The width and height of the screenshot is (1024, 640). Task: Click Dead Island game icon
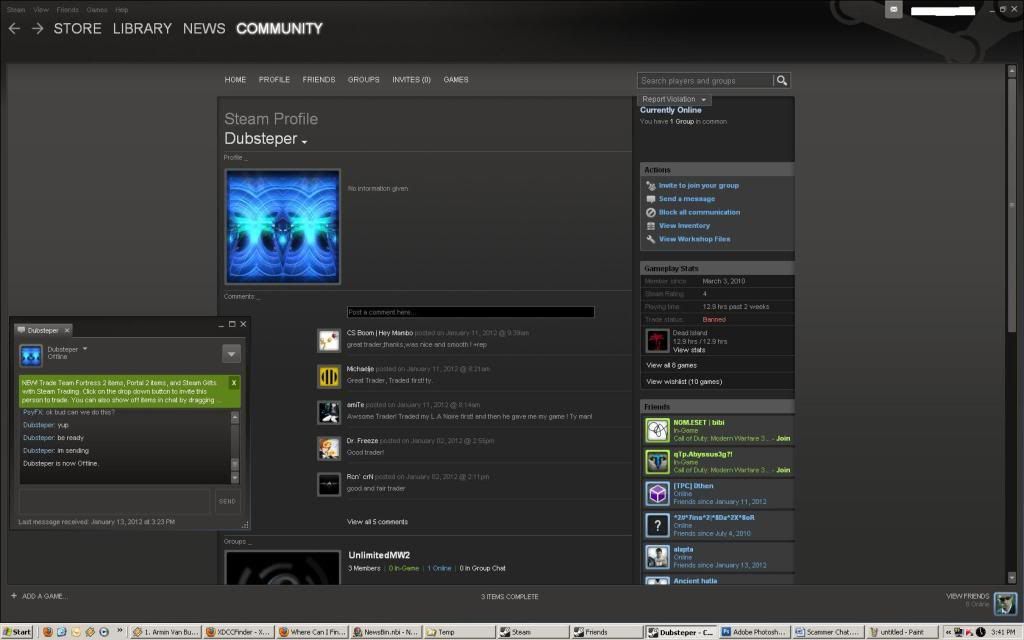click(x=657, y=341)
